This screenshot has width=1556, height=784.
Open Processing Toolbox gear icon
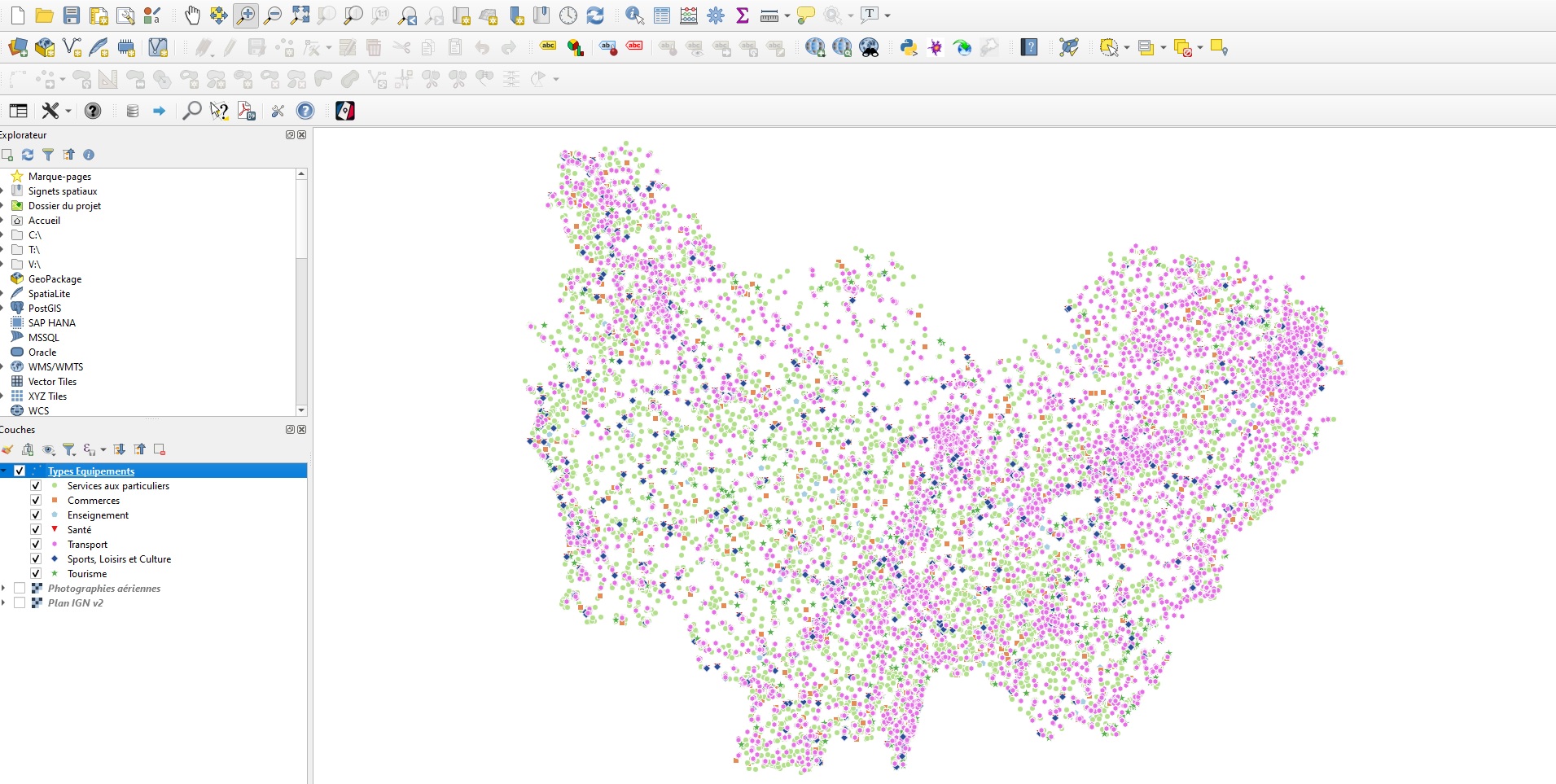coord(716,15)
